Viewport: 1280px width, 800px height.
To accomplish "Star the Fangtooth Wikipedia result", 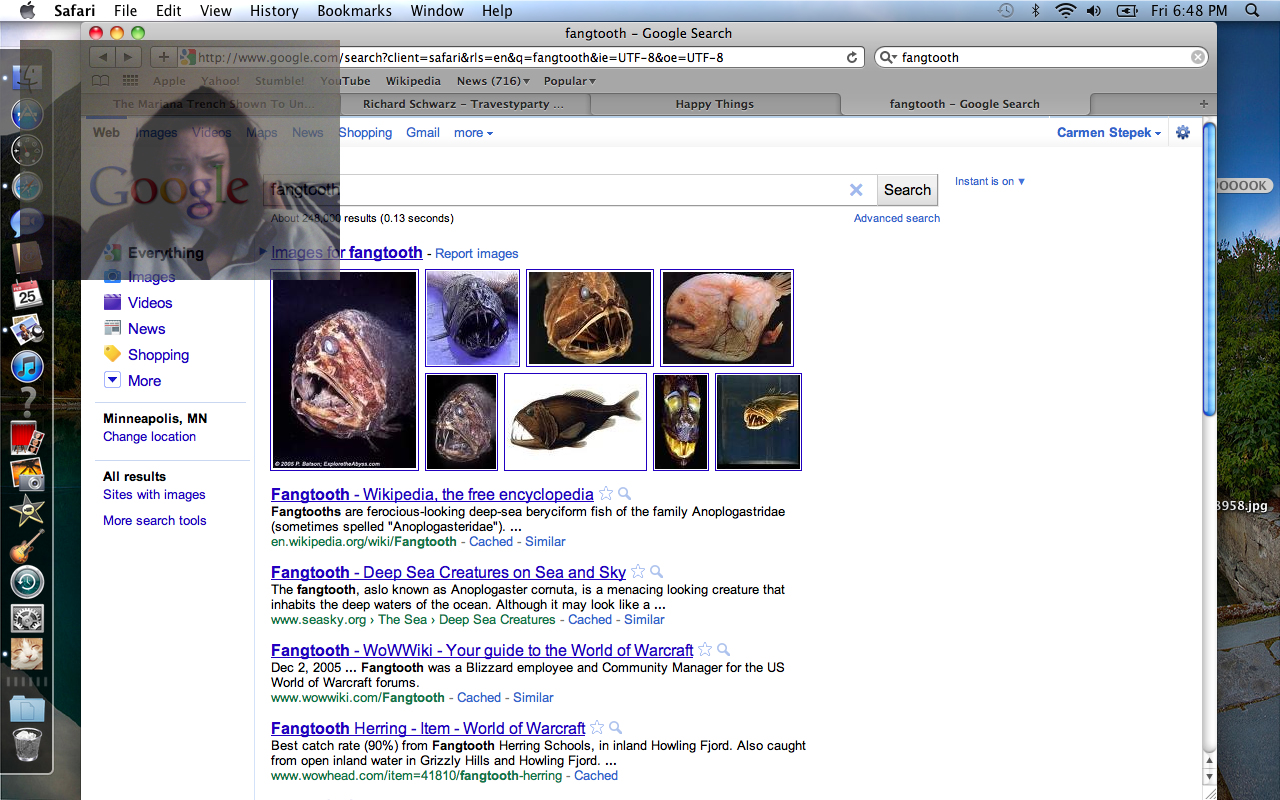I will [606, 494].
